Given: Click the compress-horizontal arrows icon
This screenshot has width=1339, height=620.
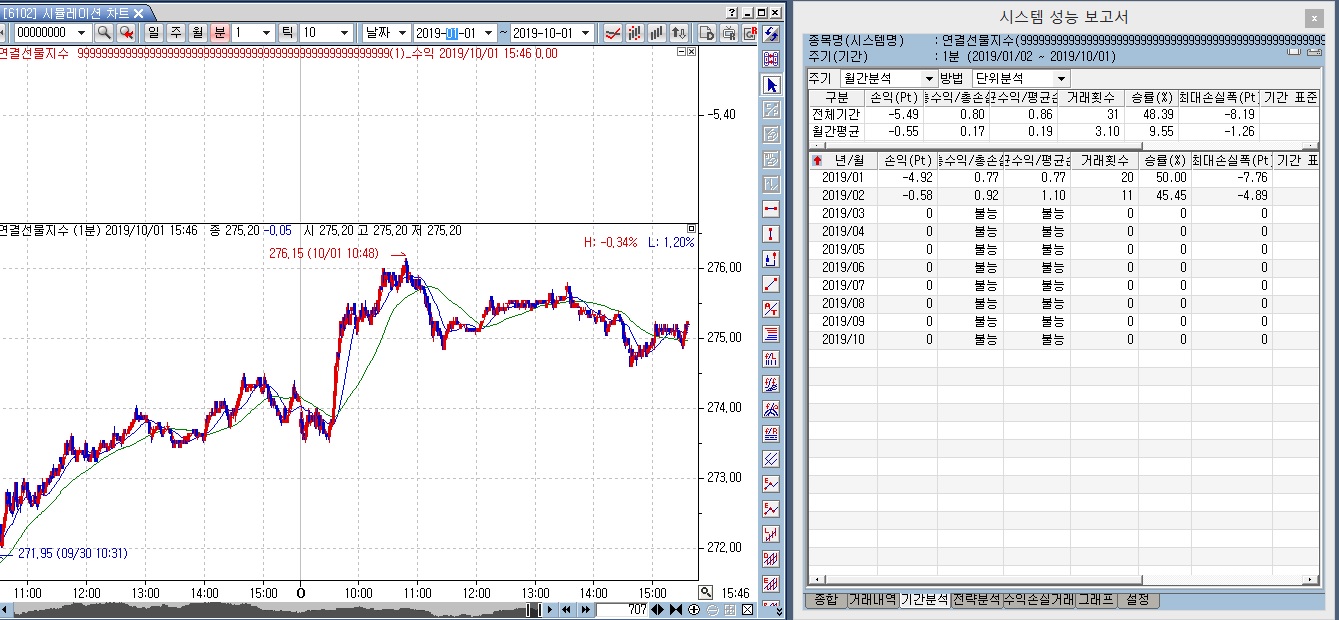Looking at the screenshot, I should pos(676,609).
